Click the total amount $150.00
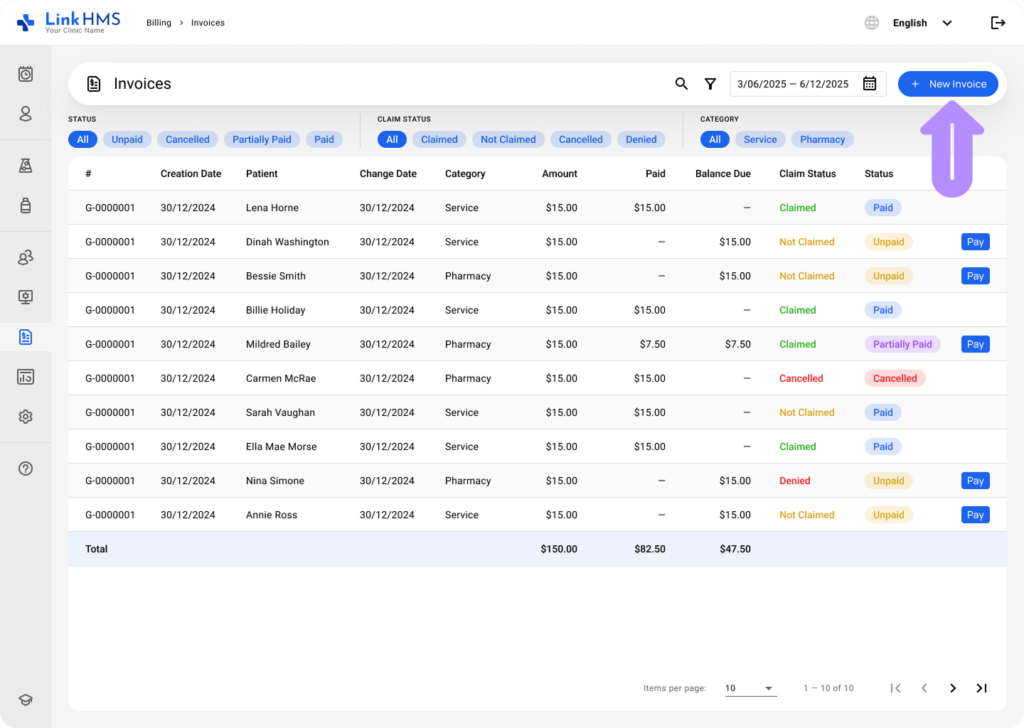Image resolution: width=1024 pixels, height=728 pixels. (x=558, y=549)
